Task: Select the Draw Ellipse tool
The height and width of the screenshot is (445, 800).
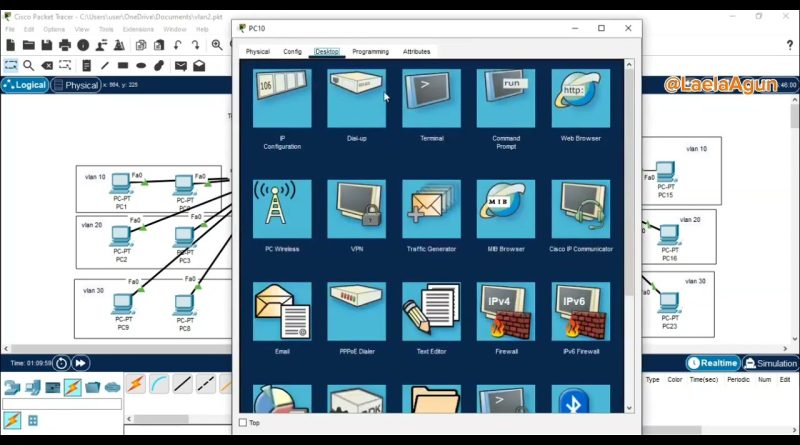Action: click(x=141, y=65)
